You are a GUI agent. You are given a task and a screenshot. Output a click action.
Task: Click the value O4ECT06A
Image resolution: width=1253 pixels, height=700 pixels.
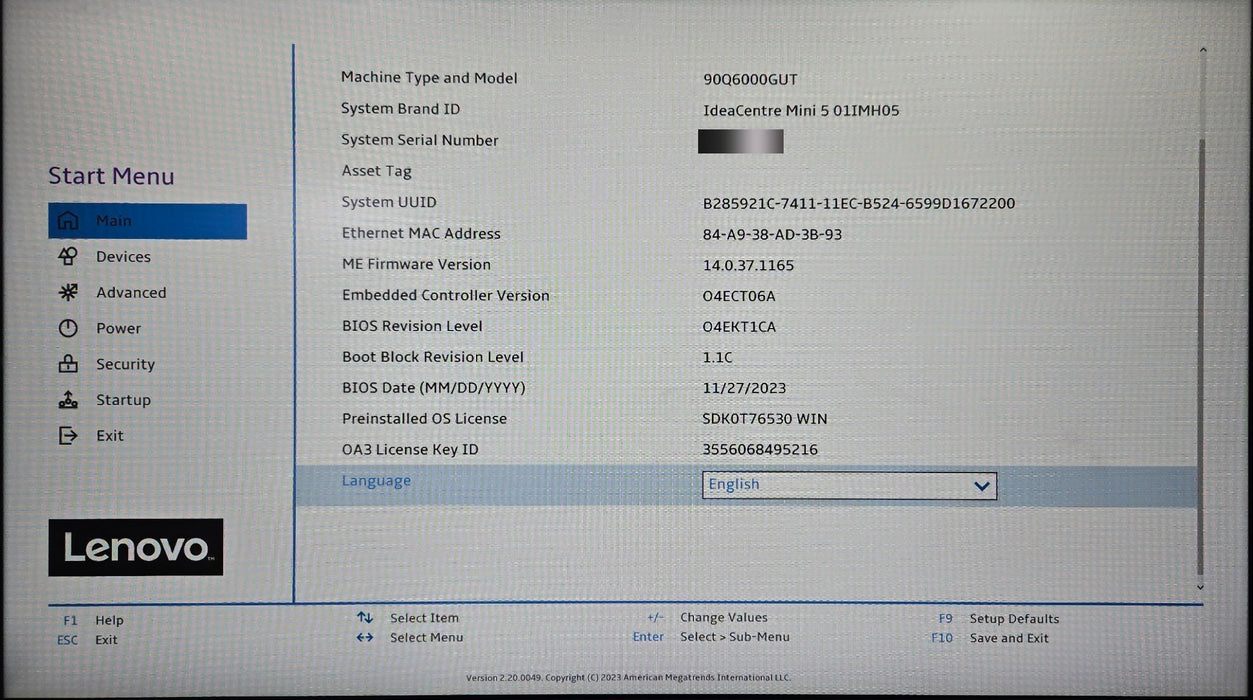(739, 297)
